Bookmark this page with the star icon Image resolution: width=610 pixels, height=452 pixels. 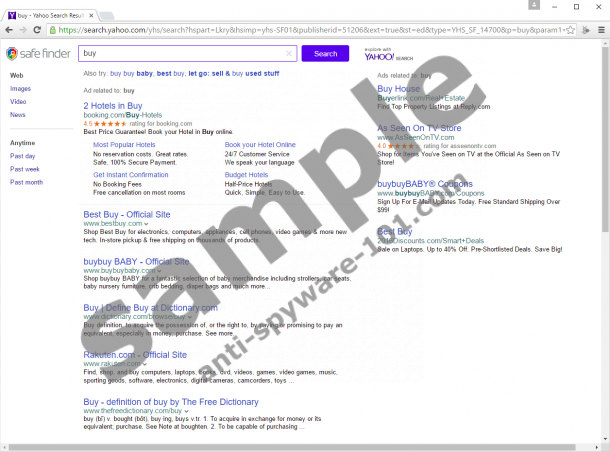coord(583,30)
